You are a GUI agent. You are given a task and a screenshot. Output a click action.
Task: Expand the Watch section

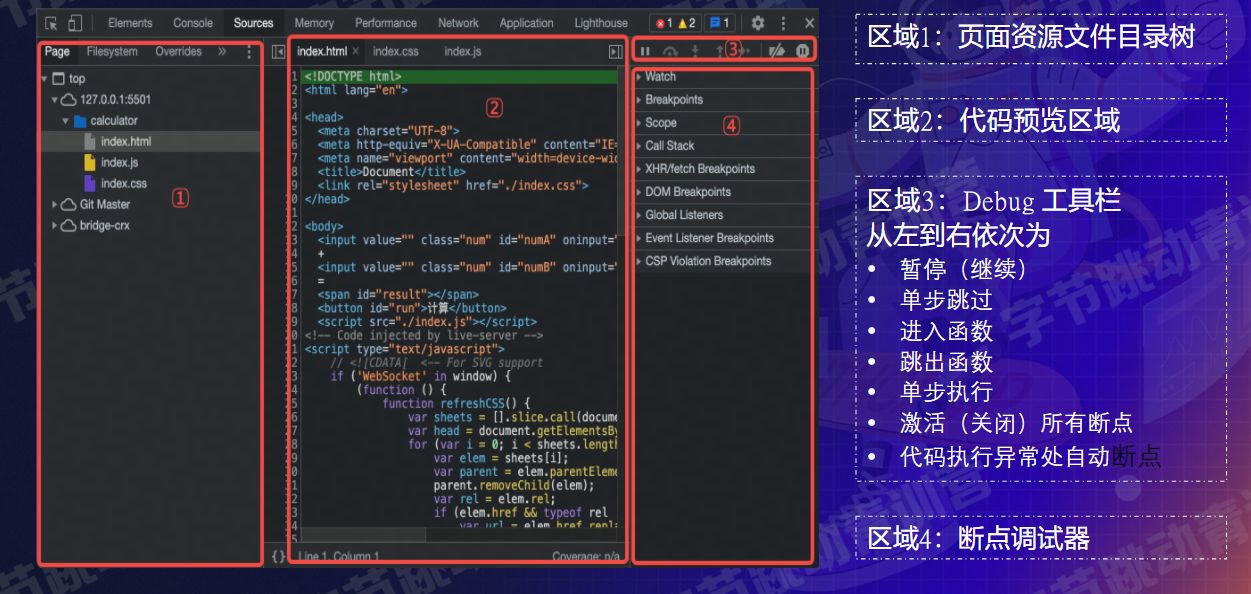[660, 77]
